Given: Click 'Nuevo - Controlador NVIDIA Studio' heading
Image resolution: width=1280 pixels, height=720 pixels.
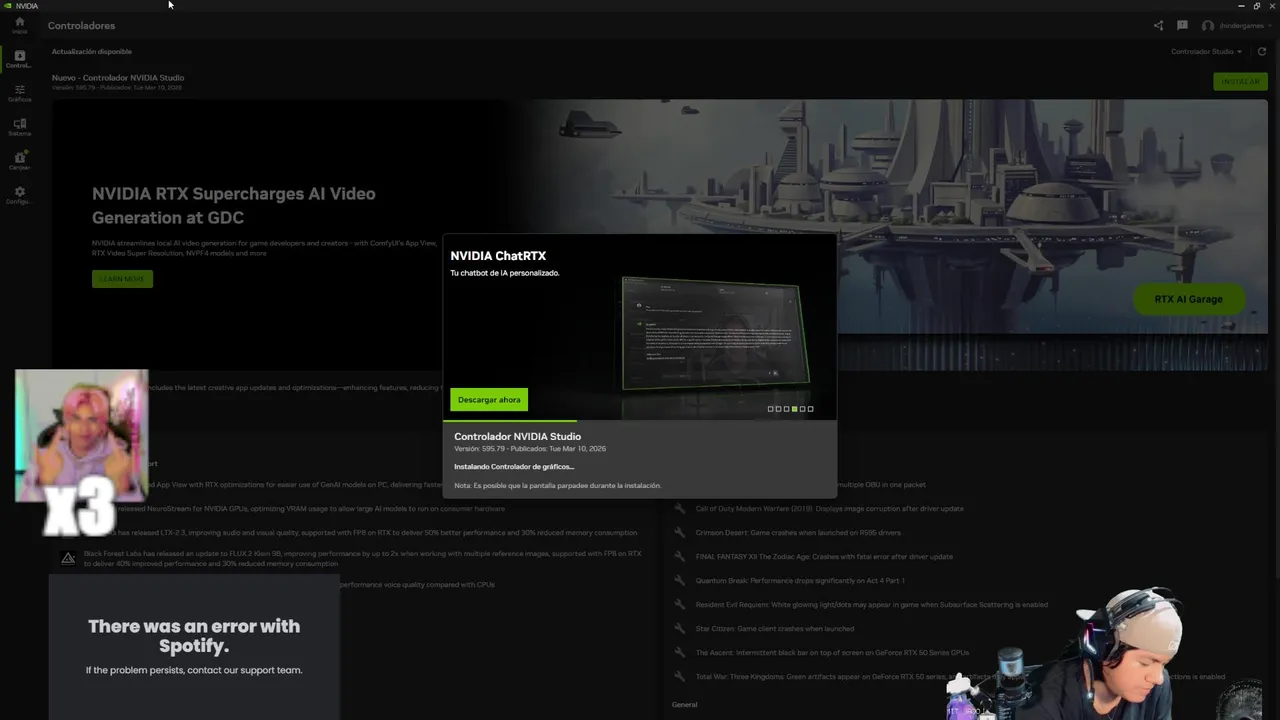Looking at the screenshot, I should 118,77.
